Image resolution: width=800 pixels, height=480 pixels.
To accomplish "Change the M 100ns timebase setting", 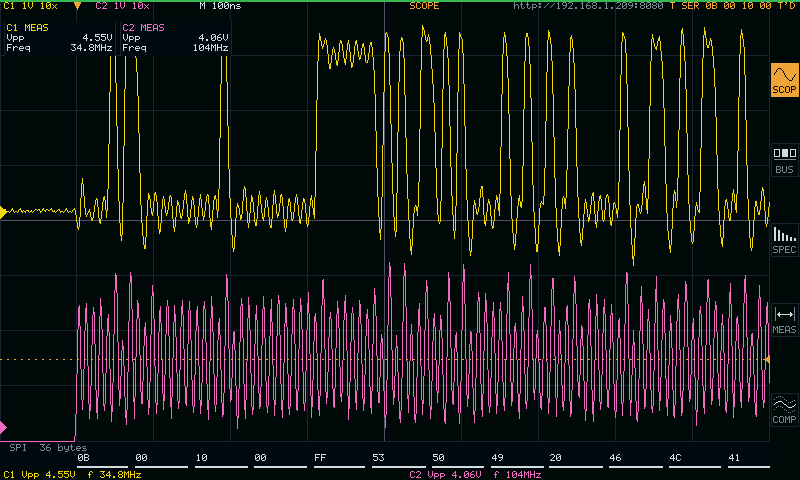I will 220,6.
